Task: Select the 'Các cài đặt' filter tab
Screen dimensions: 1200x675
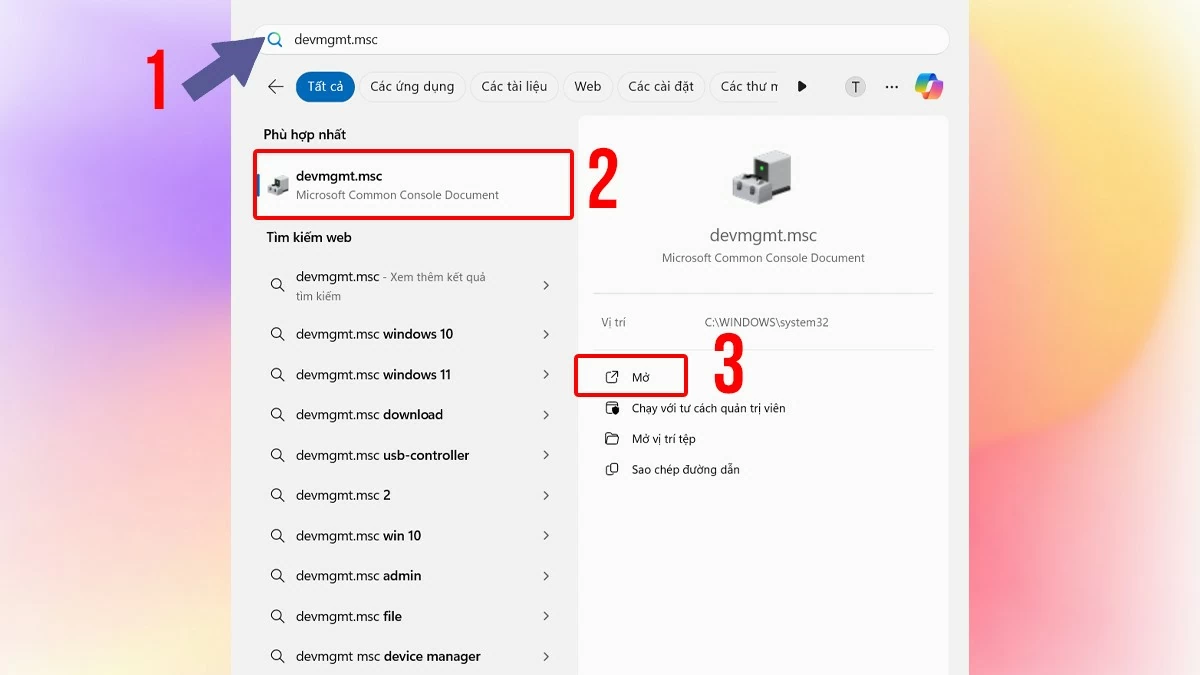Action: (x=660, y=87)
